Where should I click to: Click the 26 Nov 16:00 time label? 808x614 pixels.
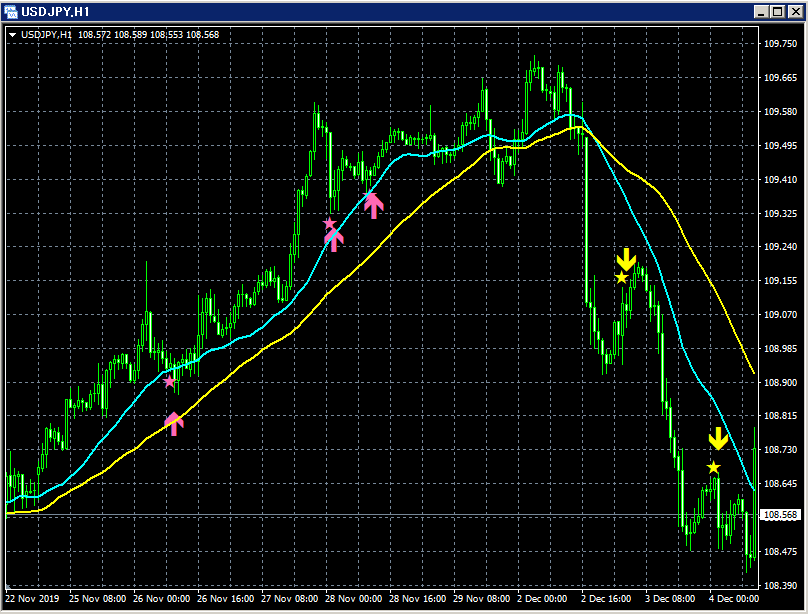click(x=225, y=599)
